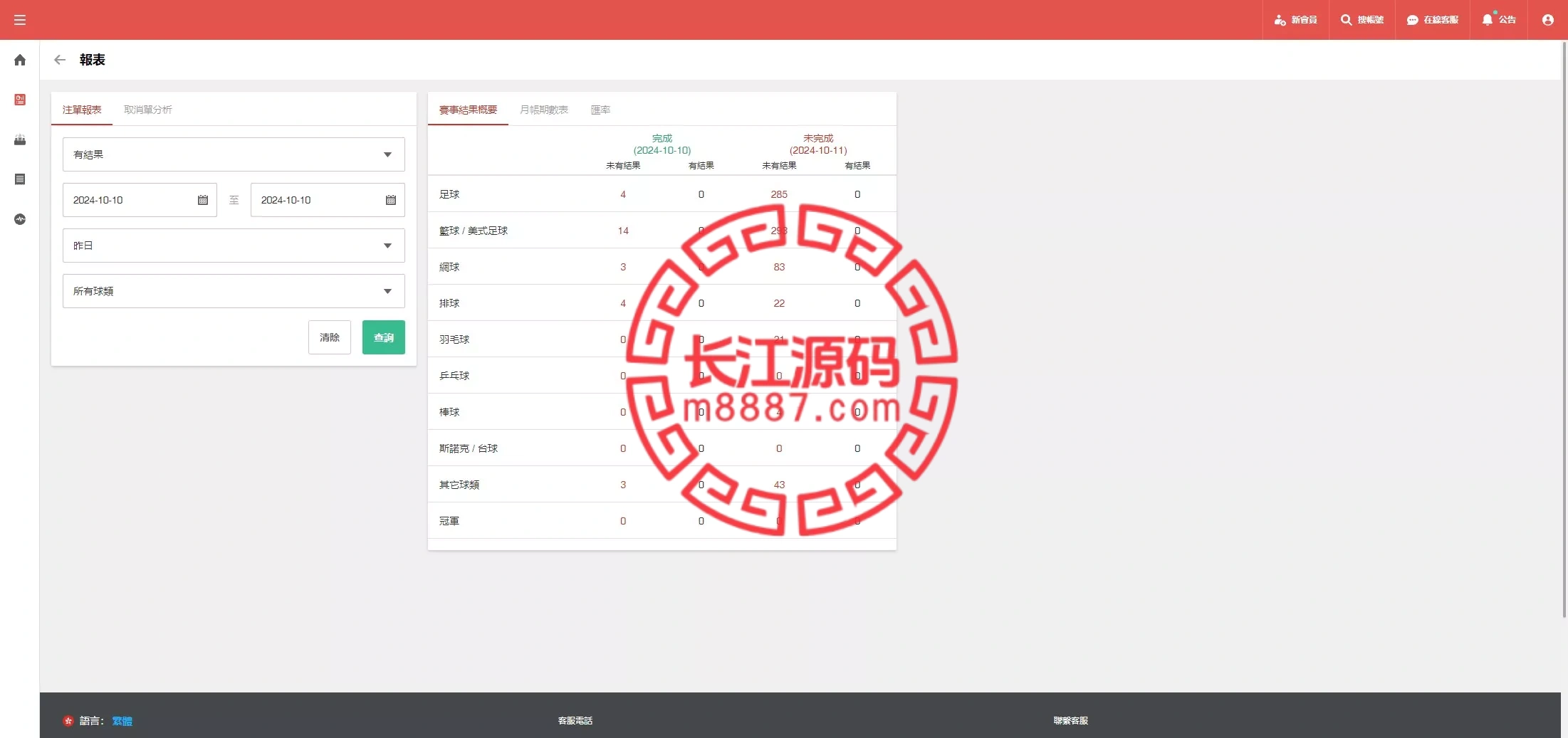Select the 匯率 tab
Viewport: 1568px width, 738px height.
600,110
